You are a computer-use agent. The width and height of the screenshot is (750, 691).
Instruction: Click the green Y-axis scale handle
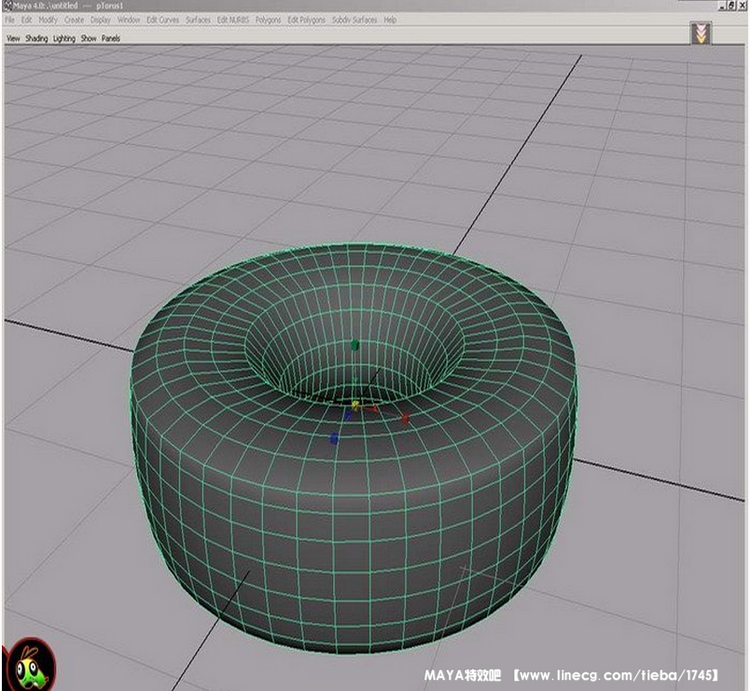354,345
